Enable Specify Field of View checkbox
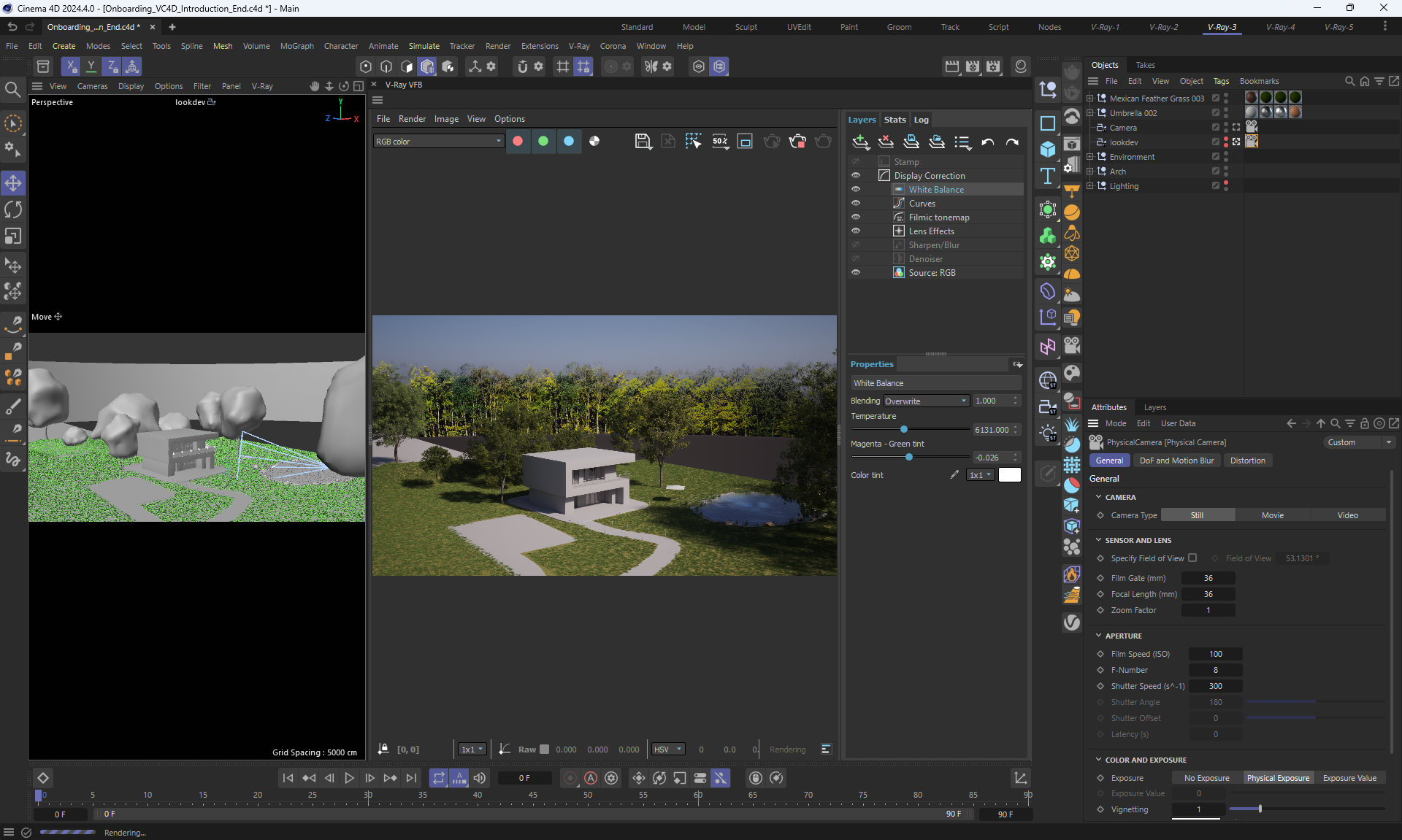Viewport: 1402px width, 840px height. coord(1192,558)
